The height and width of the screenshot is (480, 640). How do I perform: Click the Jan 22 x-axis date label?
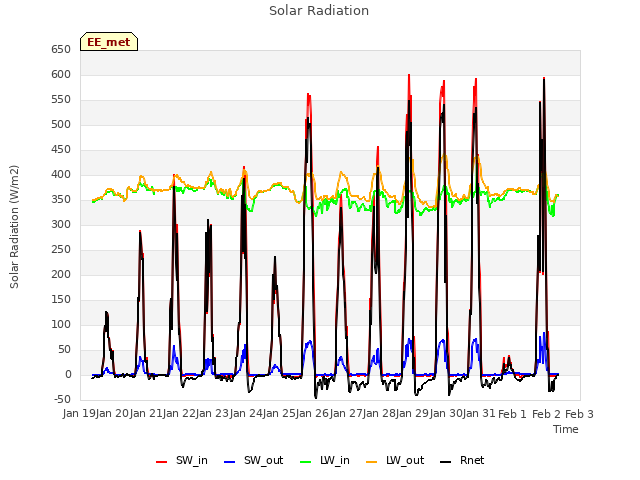coord(179,414)
